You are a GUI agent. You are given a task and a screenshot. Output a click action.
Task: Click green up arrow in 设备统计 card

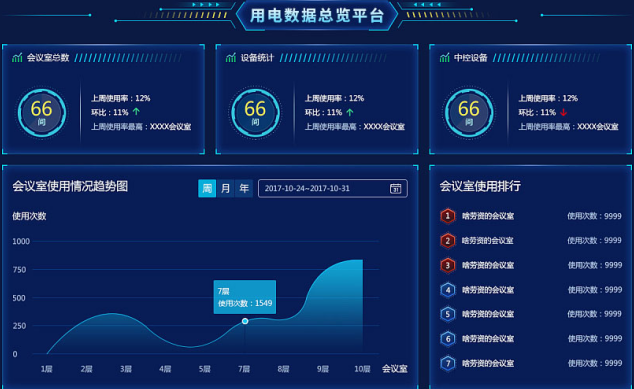350,112
